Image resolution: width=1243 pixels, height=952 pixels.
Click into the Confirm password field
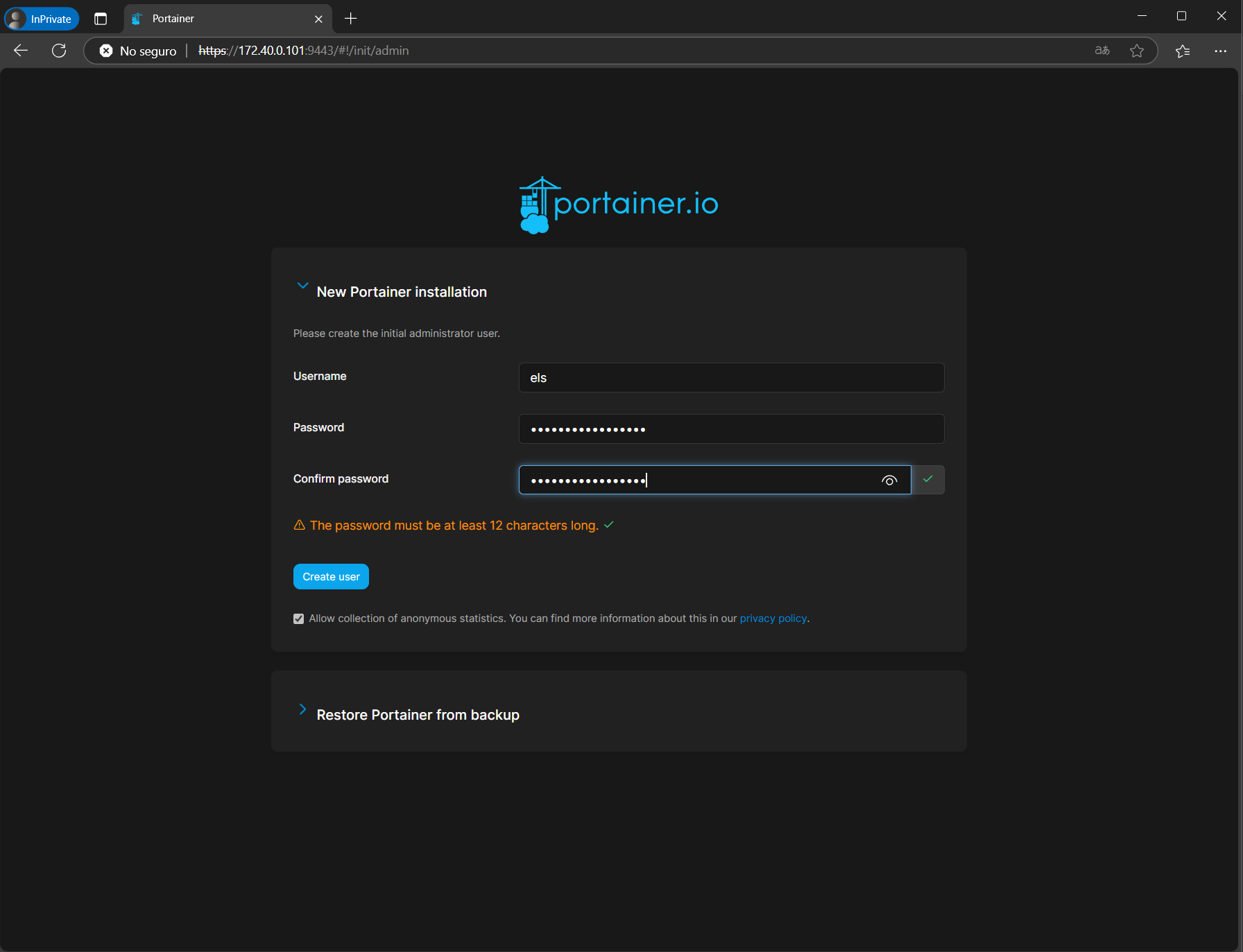[x=714, y=480]
